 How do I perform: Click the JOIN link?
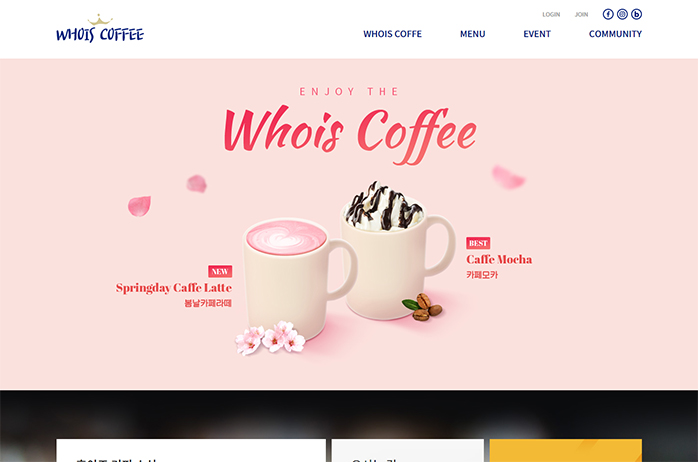(x=581, y=15)
